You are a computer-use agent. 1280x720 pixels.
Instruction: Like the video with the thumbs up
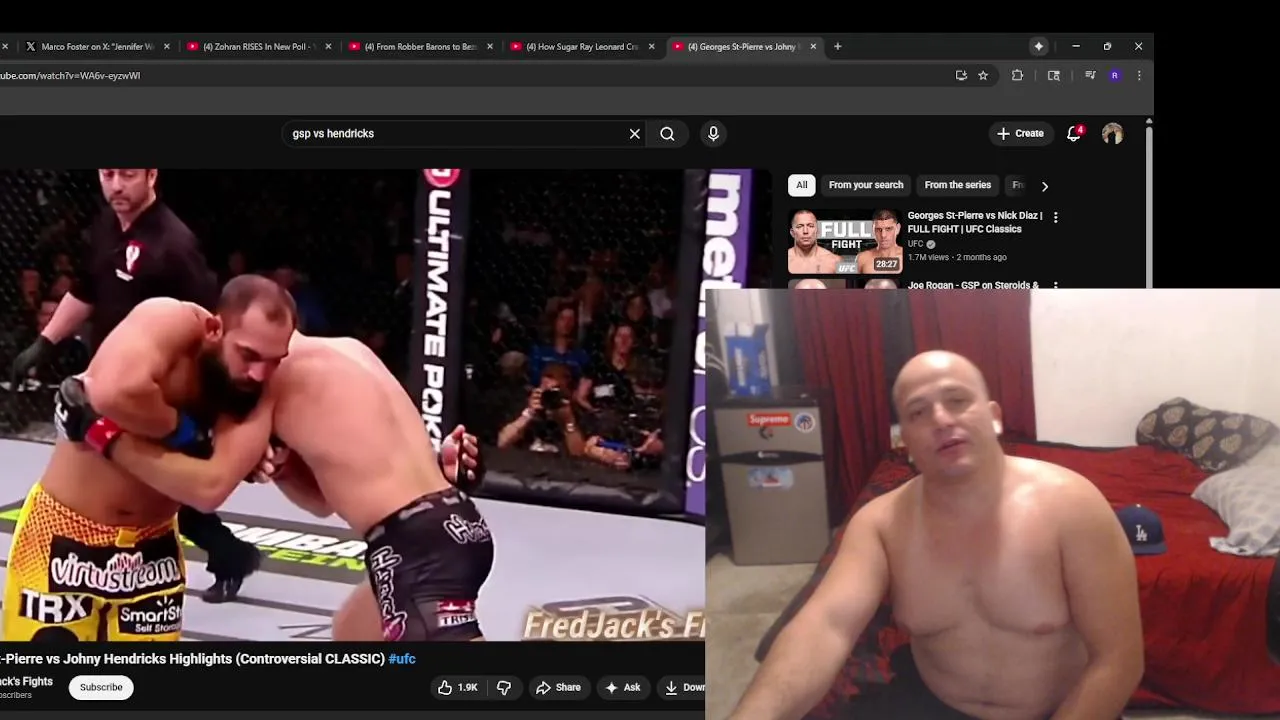pos(457,687)
